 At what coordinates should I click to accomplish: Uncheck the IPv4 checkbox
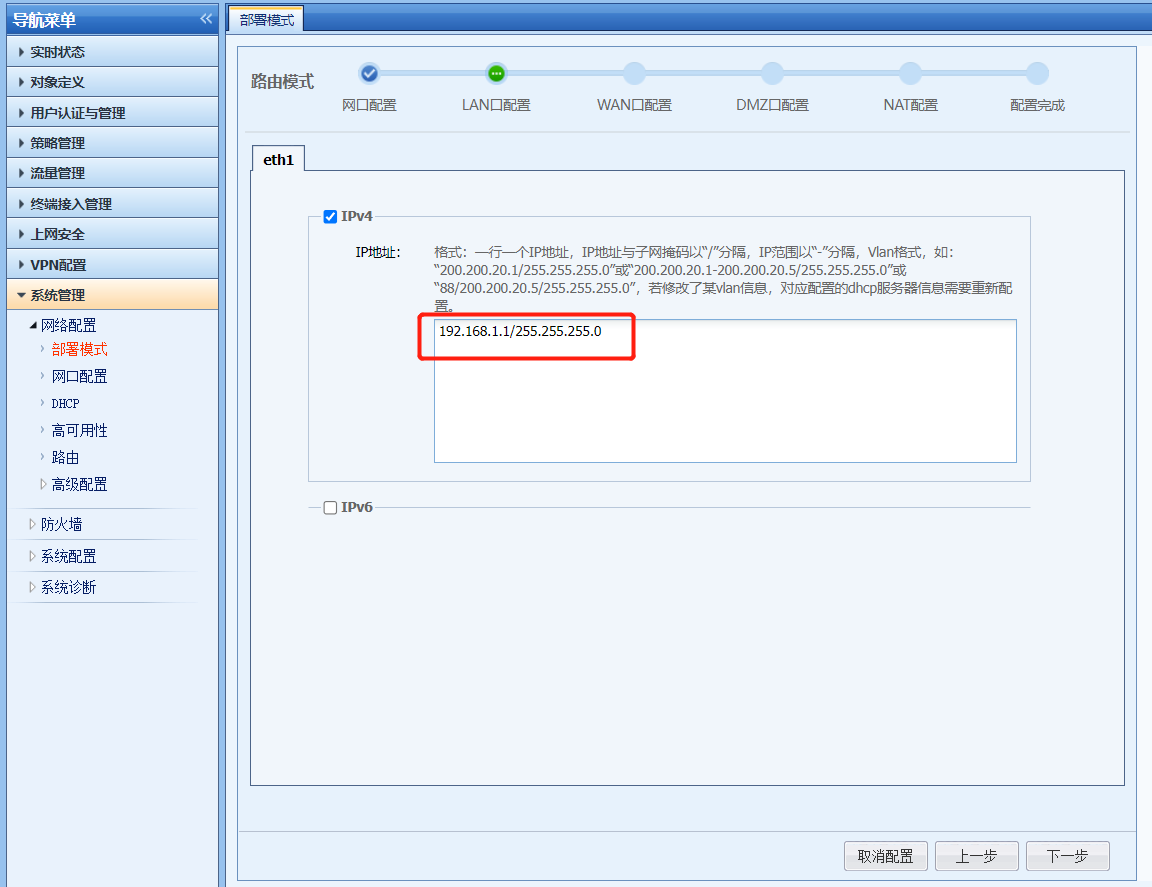(330, 216)
